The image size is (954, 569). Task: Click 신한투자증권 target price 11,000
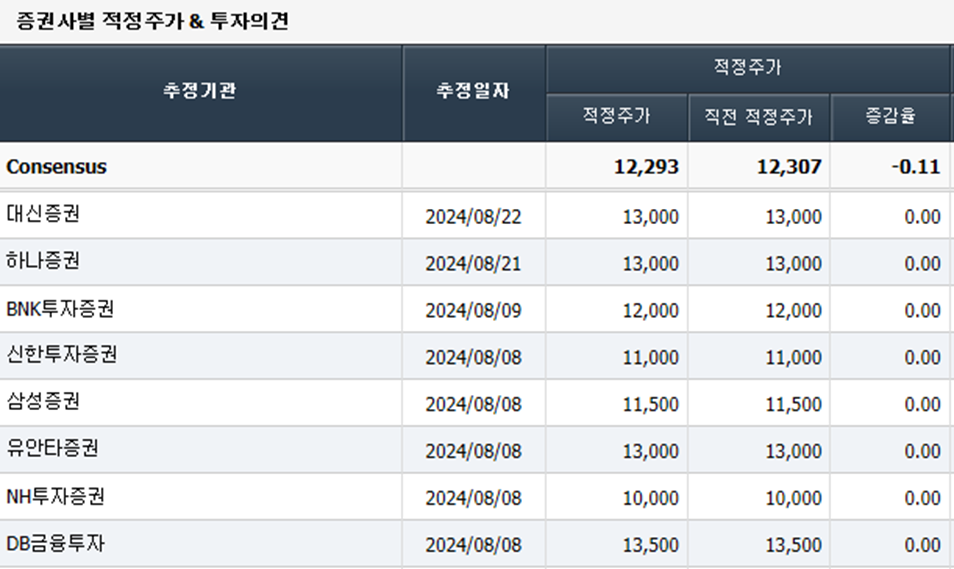650,357
